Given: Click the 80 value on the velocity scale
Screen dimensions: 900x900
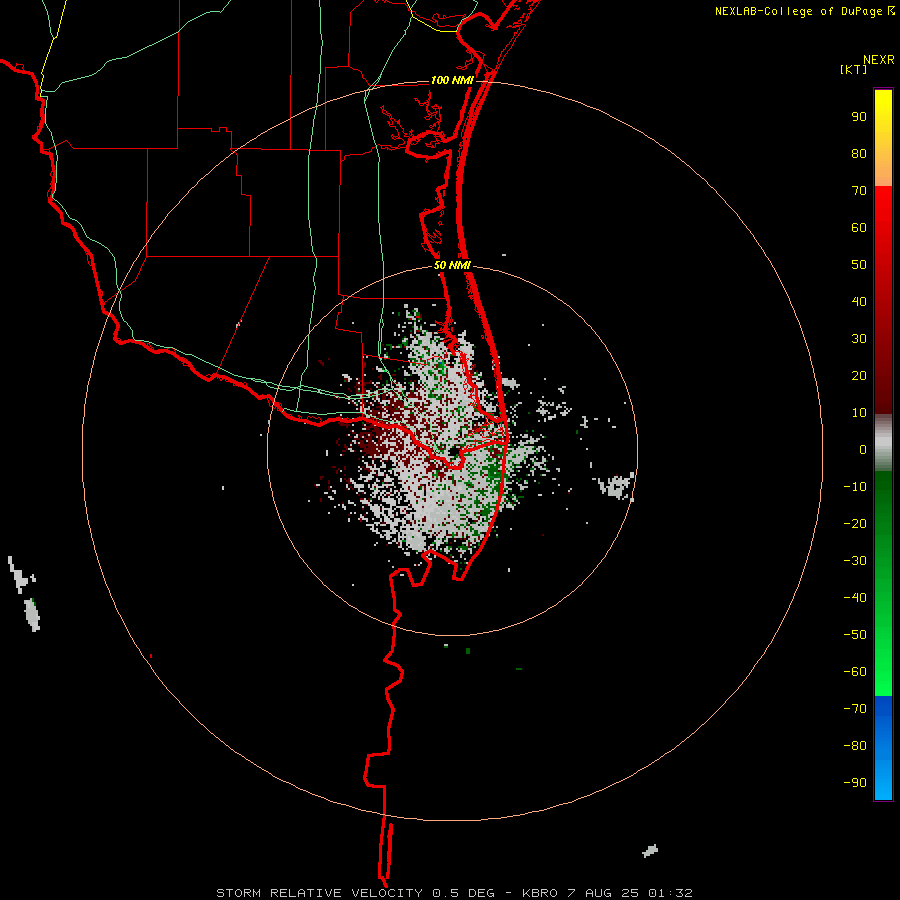Looking at the screenshot, I should pyautogui.click(x=859, y=154).
